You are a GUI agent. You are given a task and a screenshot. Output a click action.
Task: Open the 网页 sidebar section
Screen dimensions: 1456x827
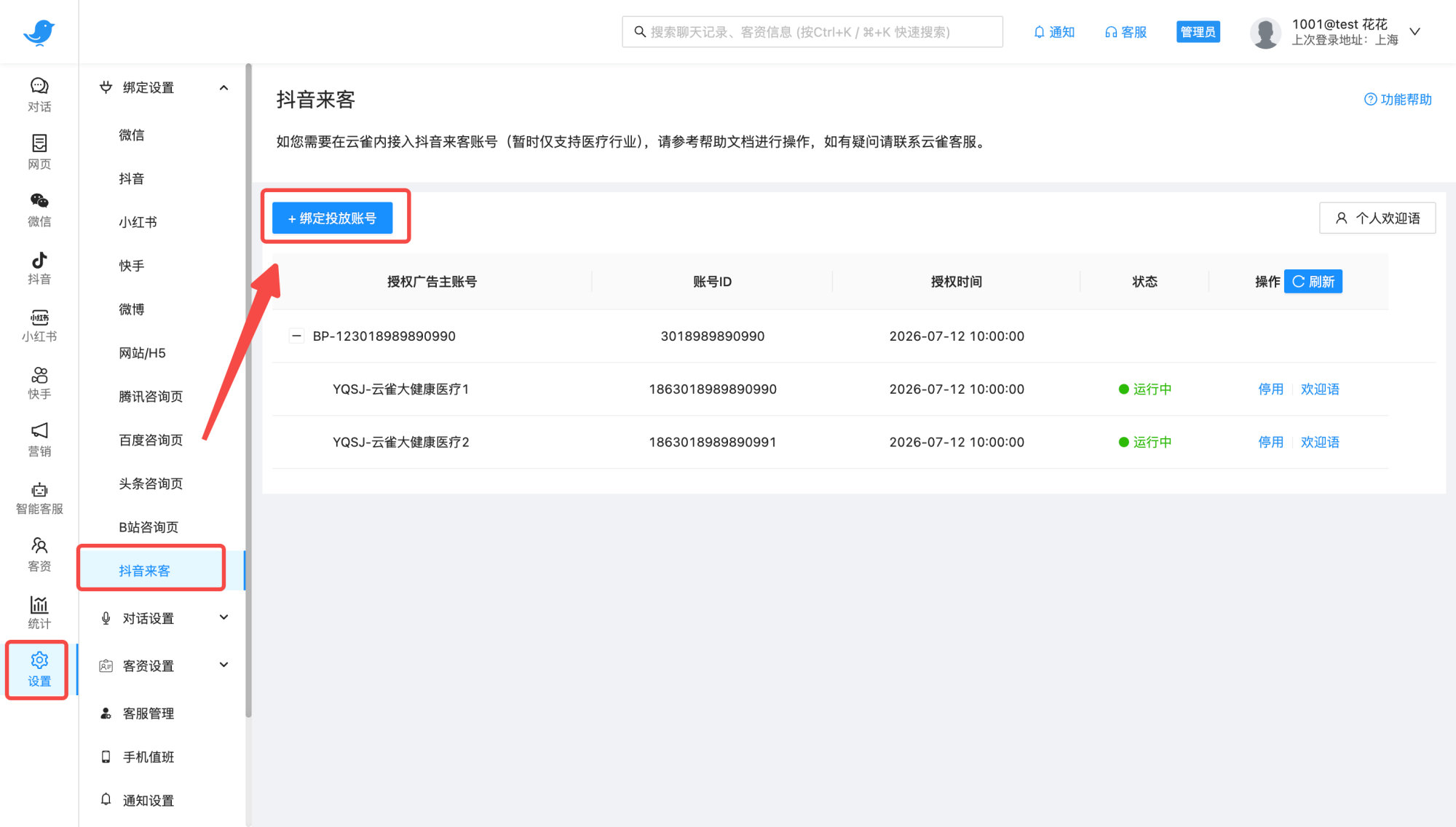39,153
